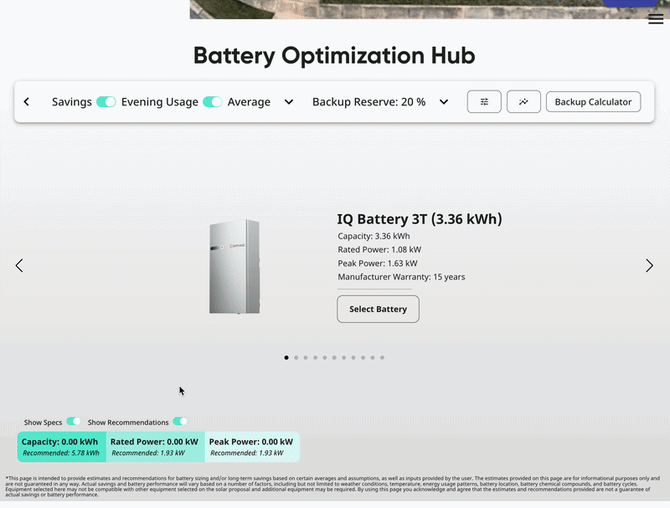Select the last carousel dot

[x=382, y=358]
